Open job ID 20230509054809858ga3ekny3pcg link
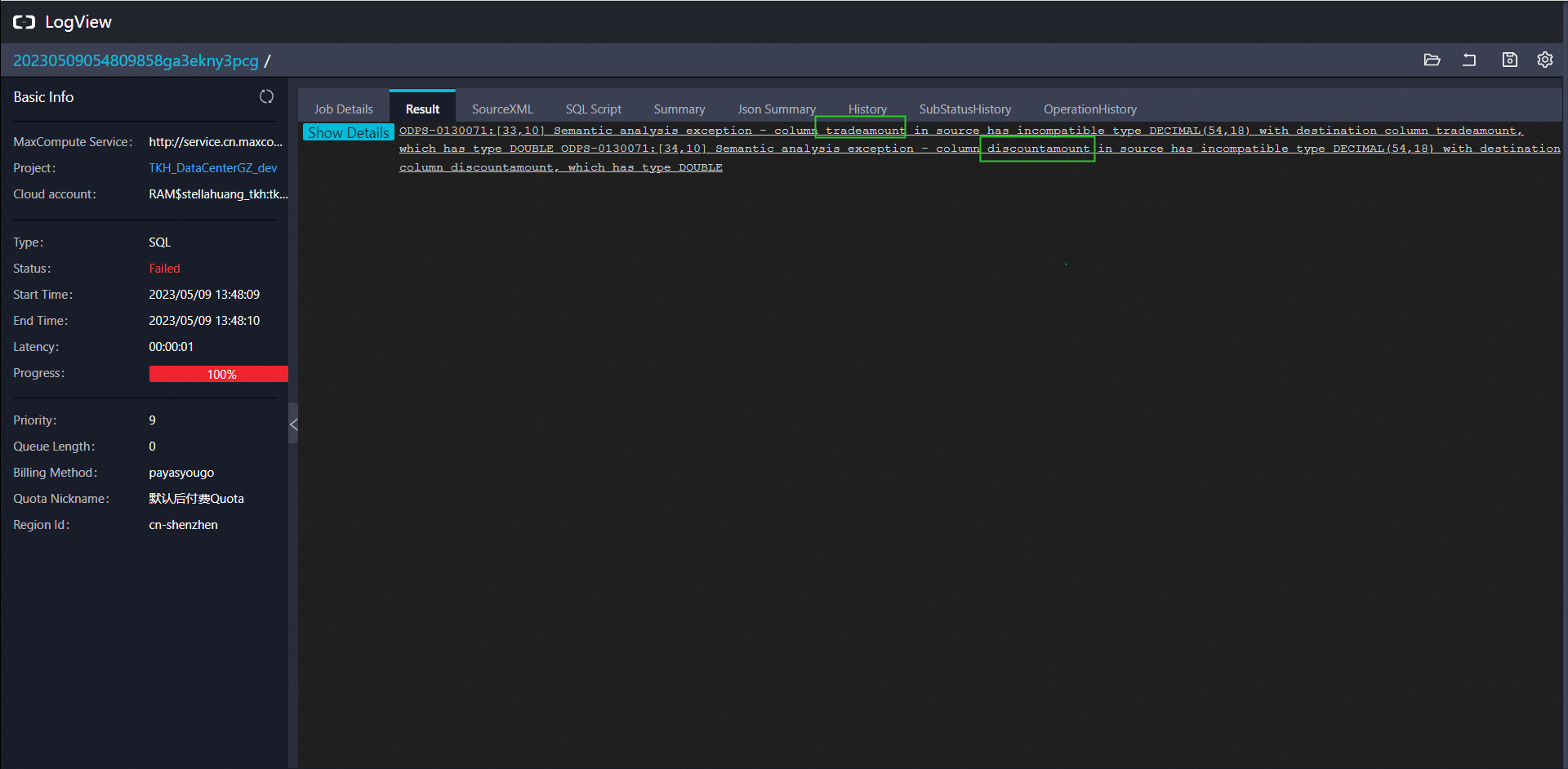This screenshot has height=769, width=1568. [x=136, y=60]
